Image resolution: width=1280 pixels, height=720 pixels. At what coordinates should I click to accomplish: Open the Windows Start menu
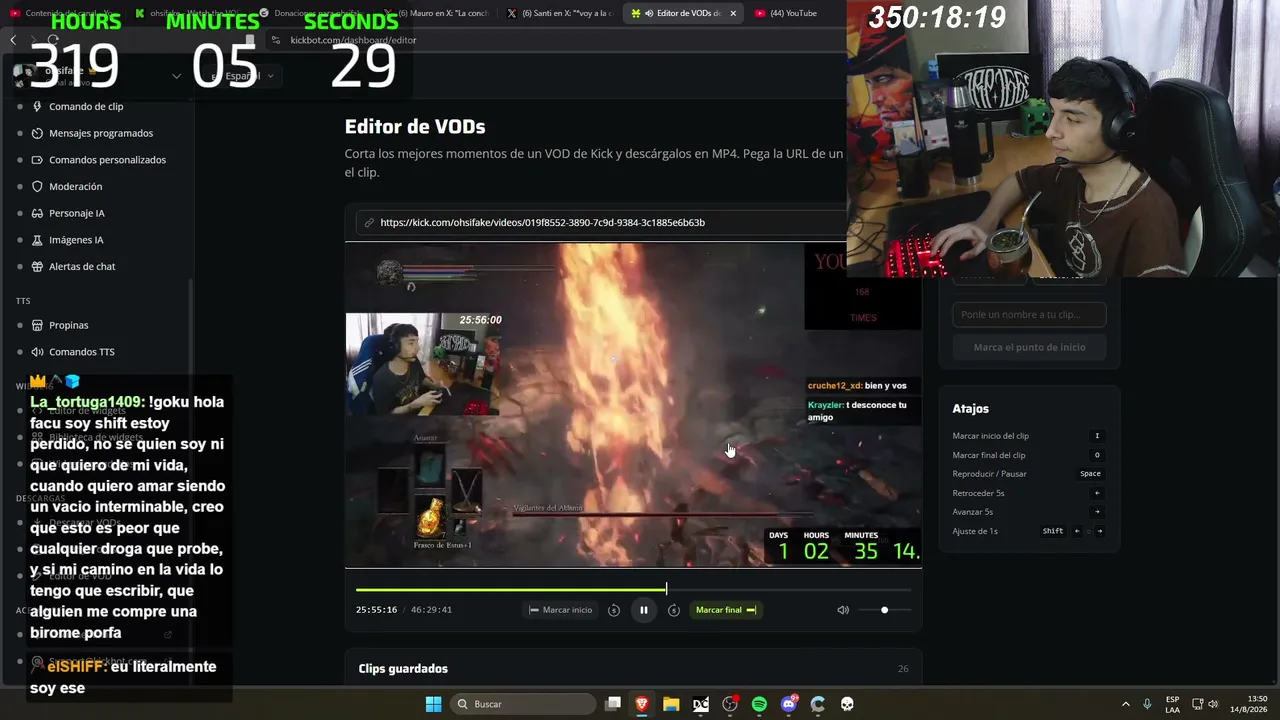[x=433, y=704]
